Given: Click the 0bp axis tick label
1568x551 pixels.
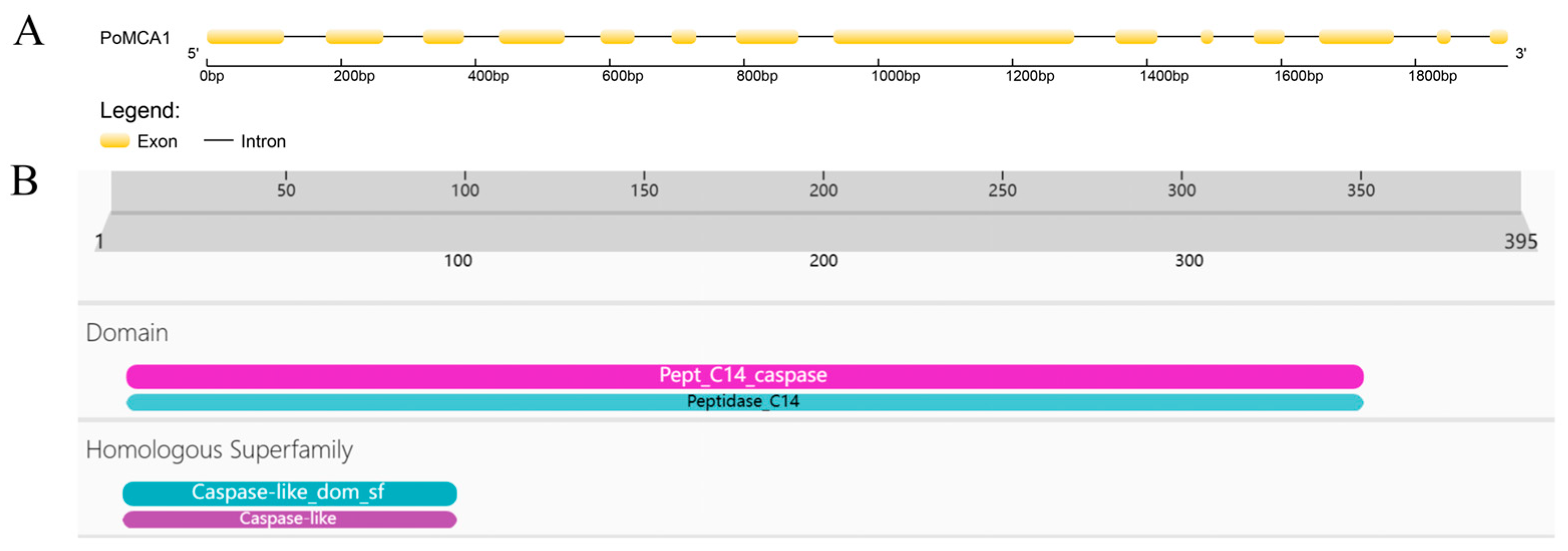Looking at the screenshot, I should tap(212, 77).
